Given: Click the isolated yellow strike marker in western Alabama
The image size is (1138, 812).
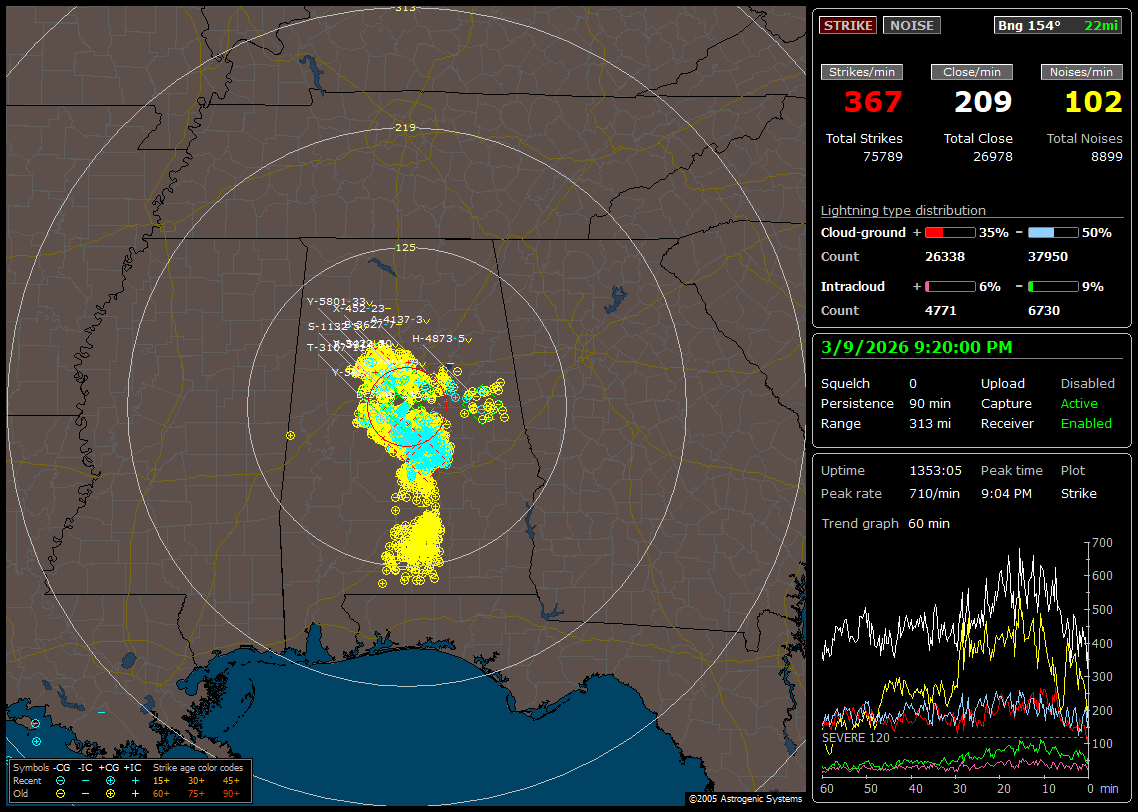Looking at the screenshot, I should [x=290, y=435].
